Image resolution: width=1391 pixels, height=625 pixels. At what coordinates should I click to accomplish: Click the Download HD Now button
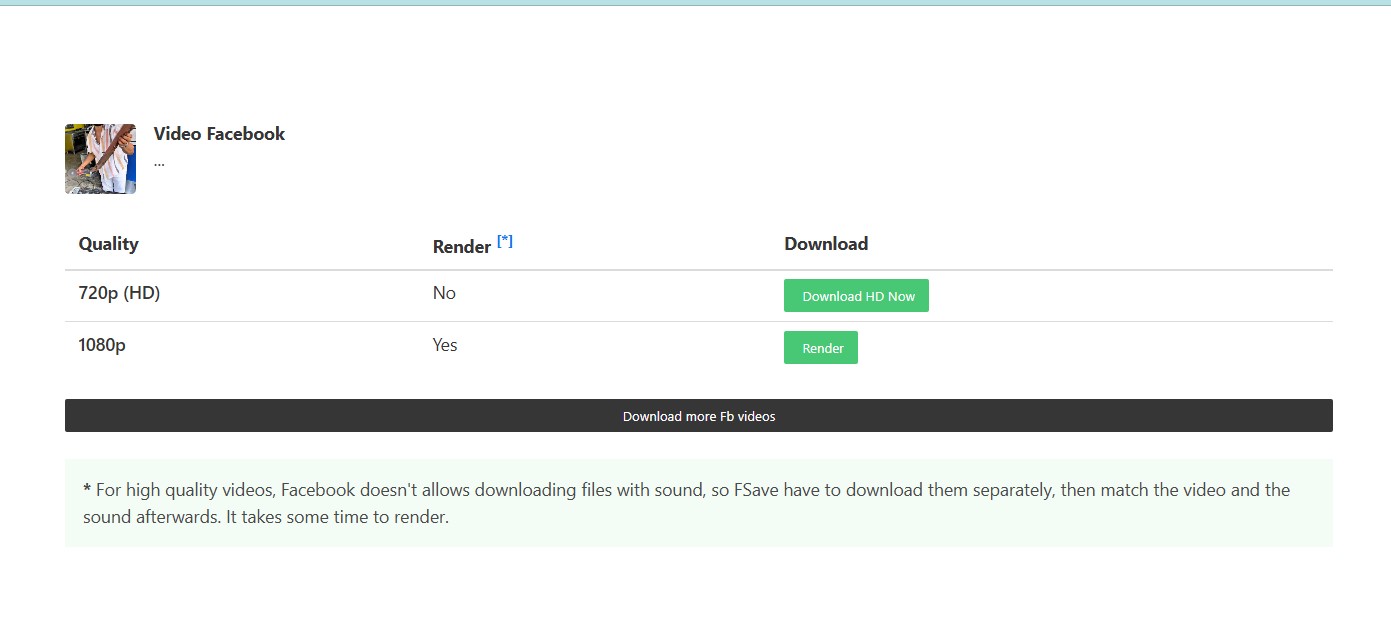856,296
